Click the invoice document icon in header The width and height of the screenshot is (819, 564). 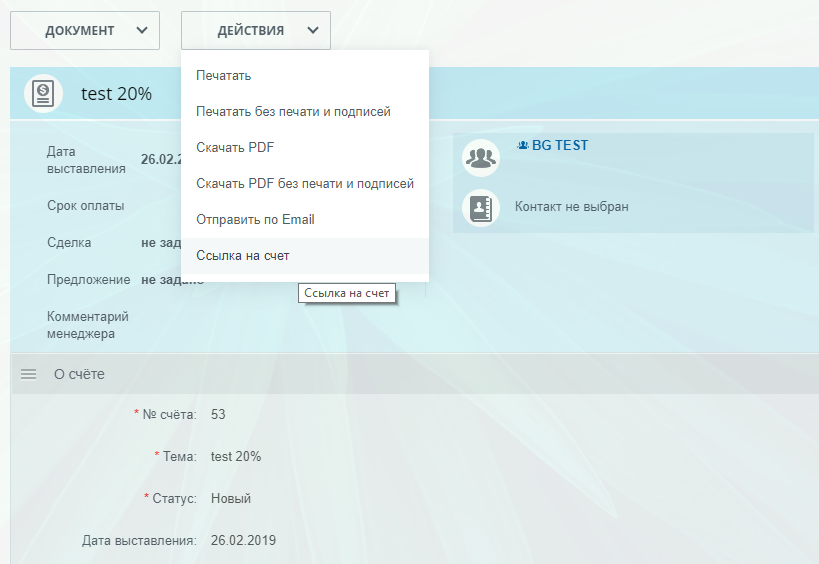click(43, 94)
